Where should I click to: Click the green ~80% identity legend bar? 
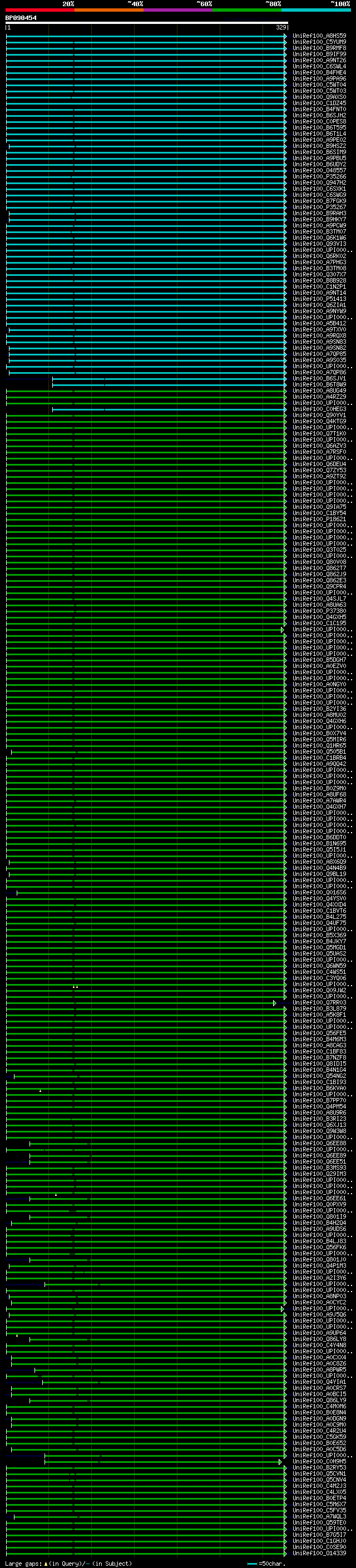246,10
